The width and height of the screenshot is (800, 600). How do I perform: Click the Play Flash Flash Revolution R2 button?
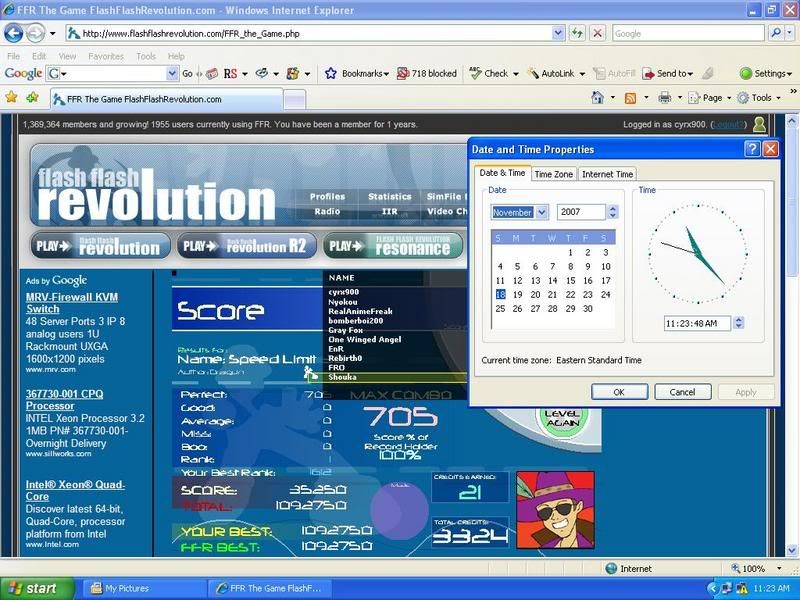(x=247, y=246)
